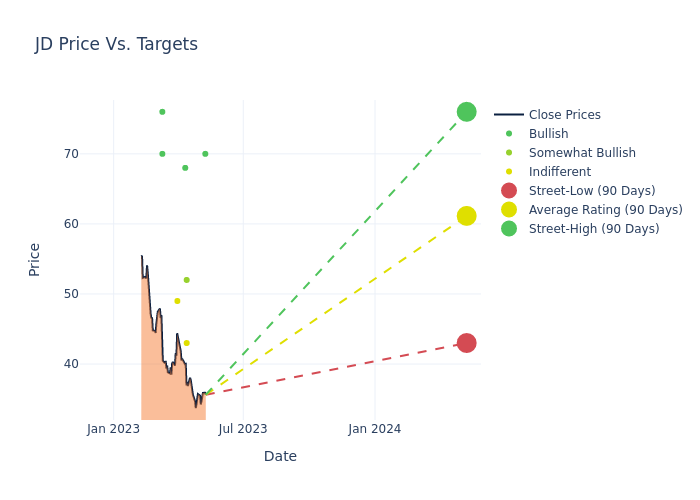Click the somewhat bullish dot near 43

pyautogui.click(x=186, y=343)
